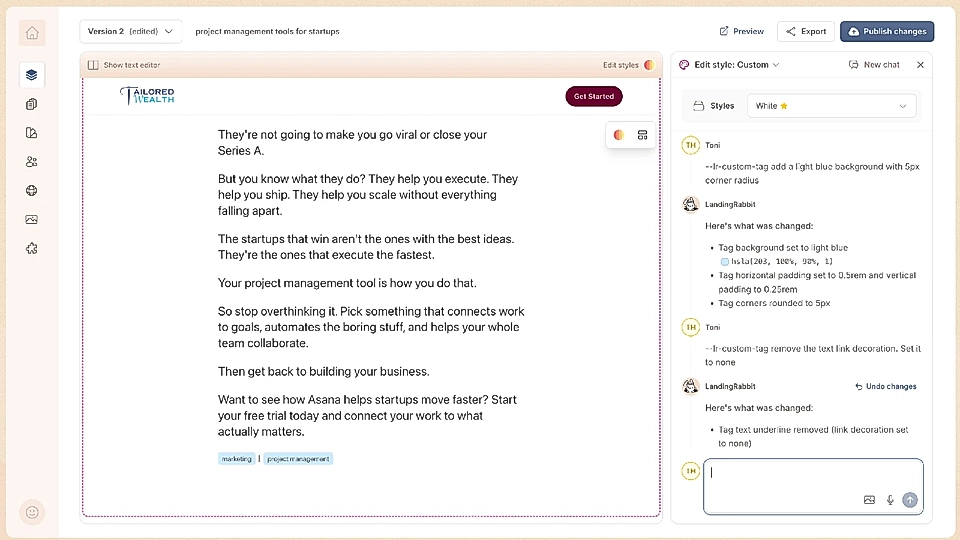
Task: Open the pages copy icon in sidebar
Action: coord(32,104)
